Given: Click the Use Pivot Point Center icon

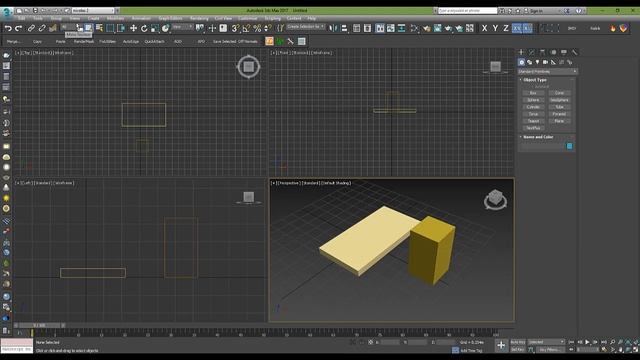Looking at the screenshot, I should pos(200,28).
